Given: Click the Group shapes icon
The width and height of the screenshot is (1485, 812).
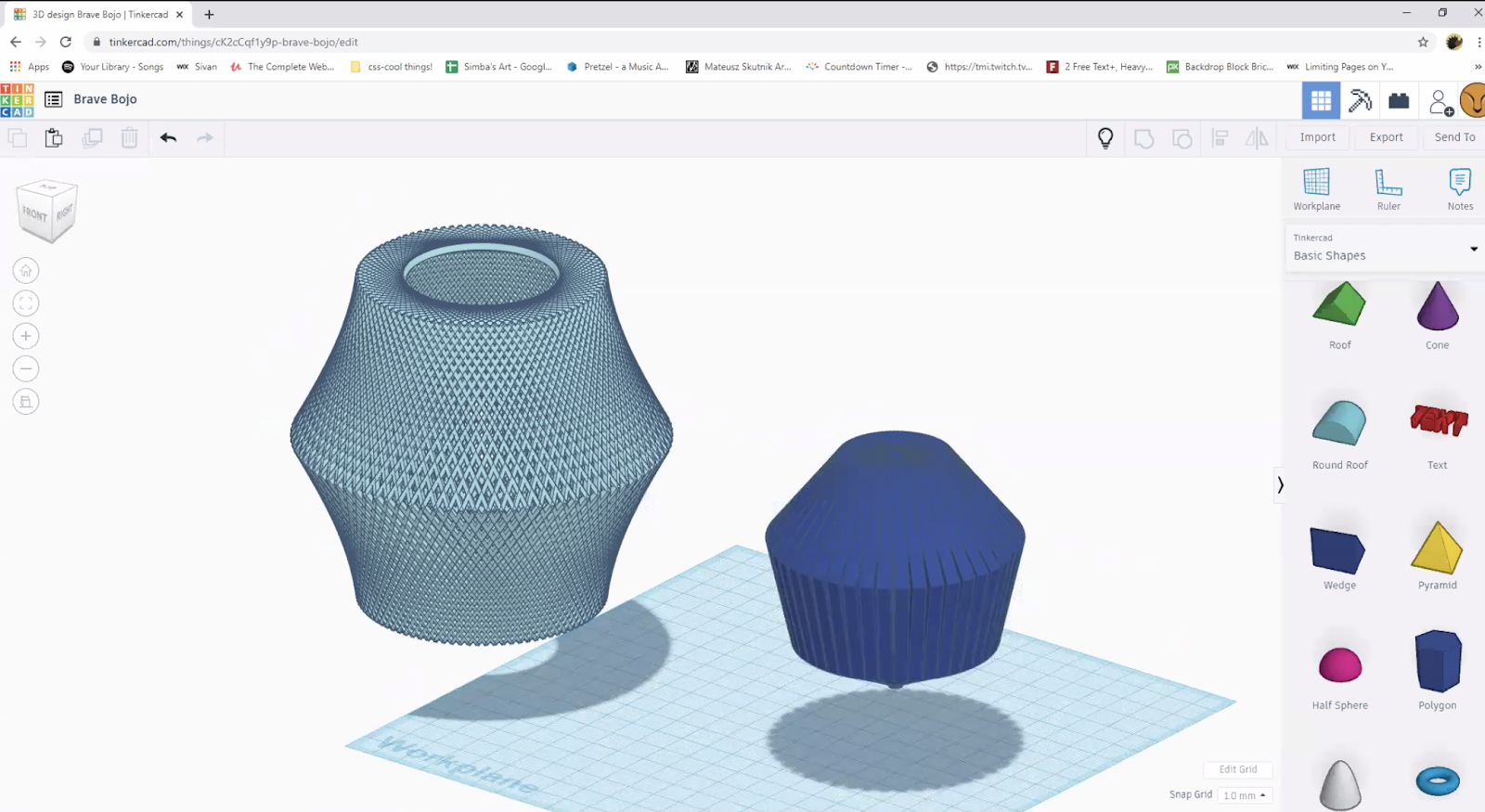Looking at the screenshot, I should tap(1144, 138).
